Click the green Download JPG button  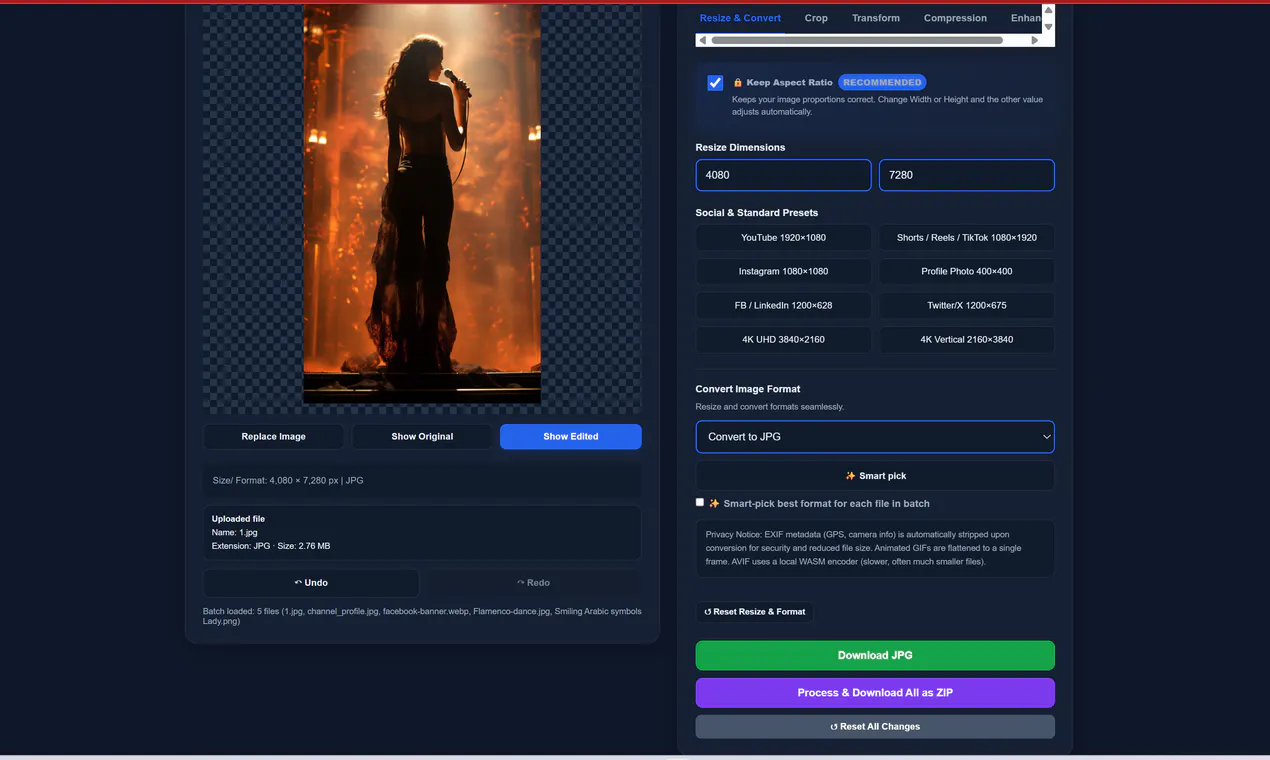(875, 656)
